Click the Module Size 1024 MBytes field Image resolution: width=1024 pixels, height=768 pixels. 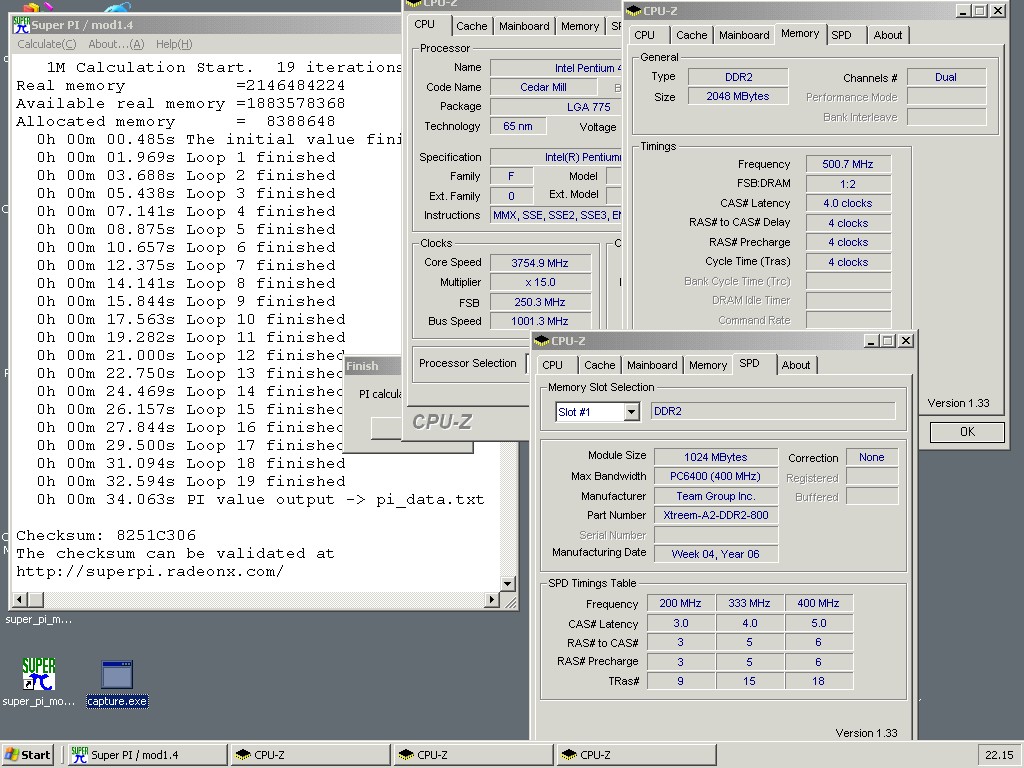click(716, 457)
